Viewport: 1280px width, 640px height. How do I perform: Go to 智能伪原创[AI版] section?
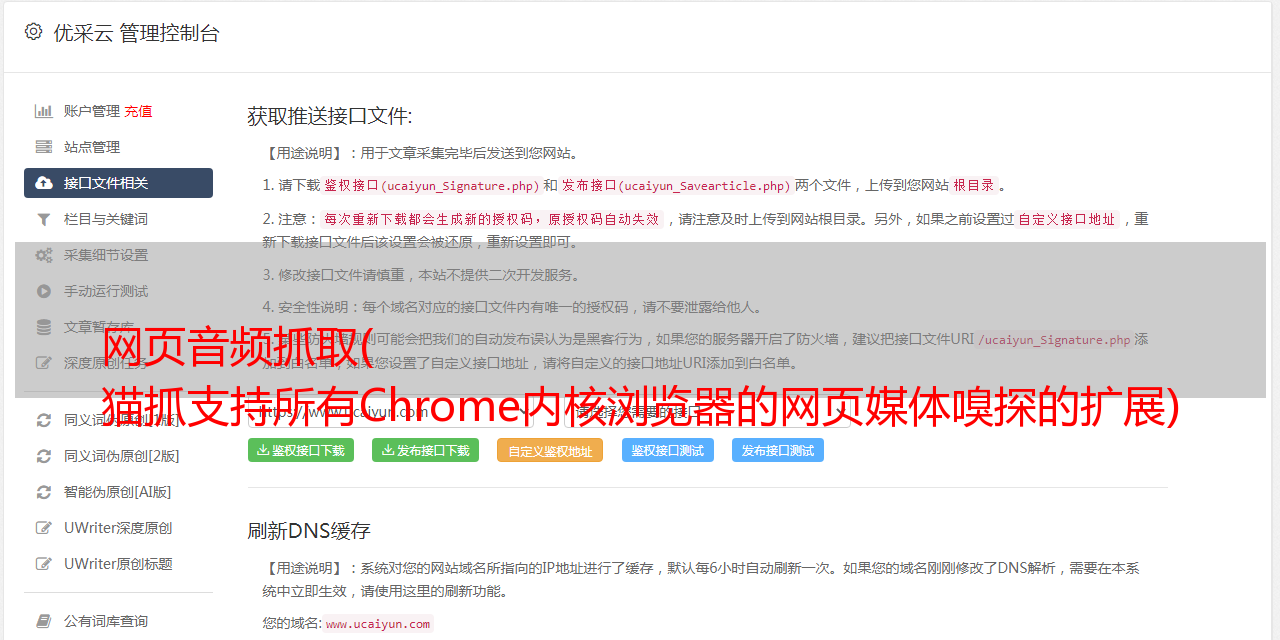coord(118,492)
